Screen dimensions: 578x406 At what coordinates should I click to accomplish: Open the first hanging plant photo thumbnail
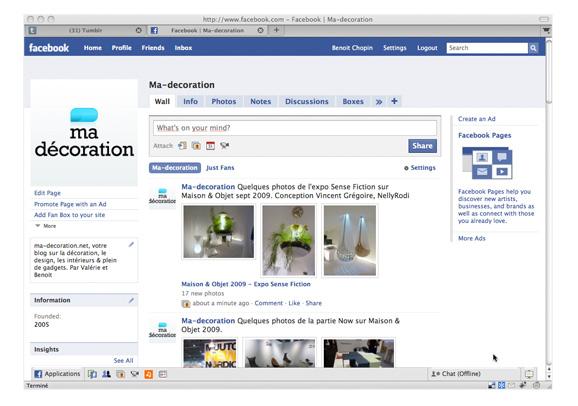coord(219,232)
